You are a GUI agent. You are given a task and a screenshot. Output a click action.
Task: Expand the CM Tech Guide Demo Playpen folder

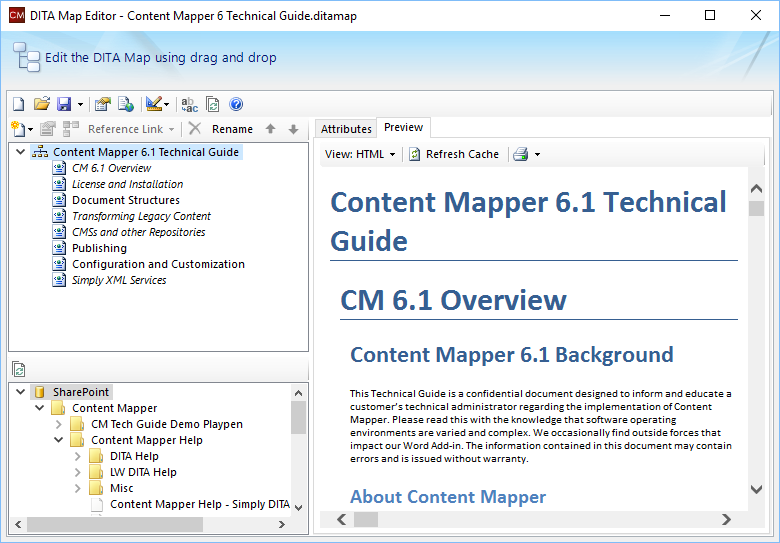coord(59,424)
